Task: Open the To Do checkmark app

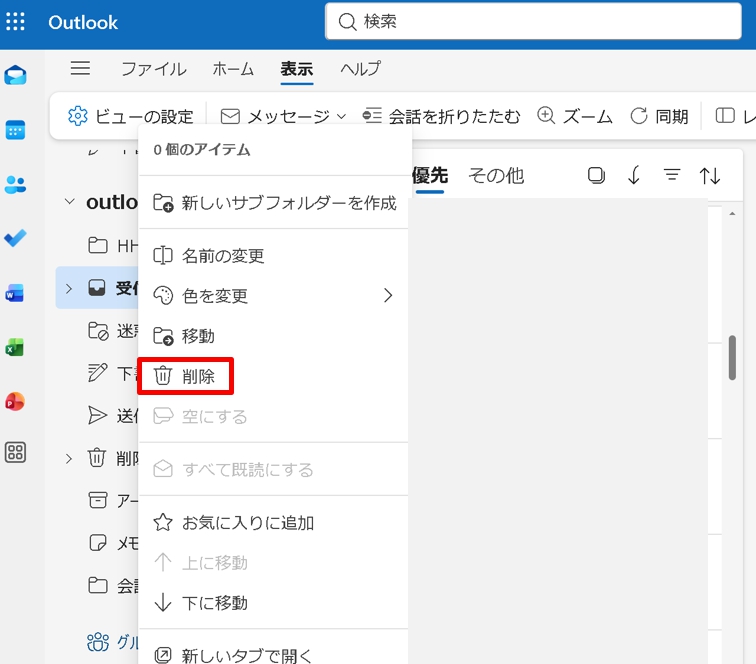Action: [16, 239]
